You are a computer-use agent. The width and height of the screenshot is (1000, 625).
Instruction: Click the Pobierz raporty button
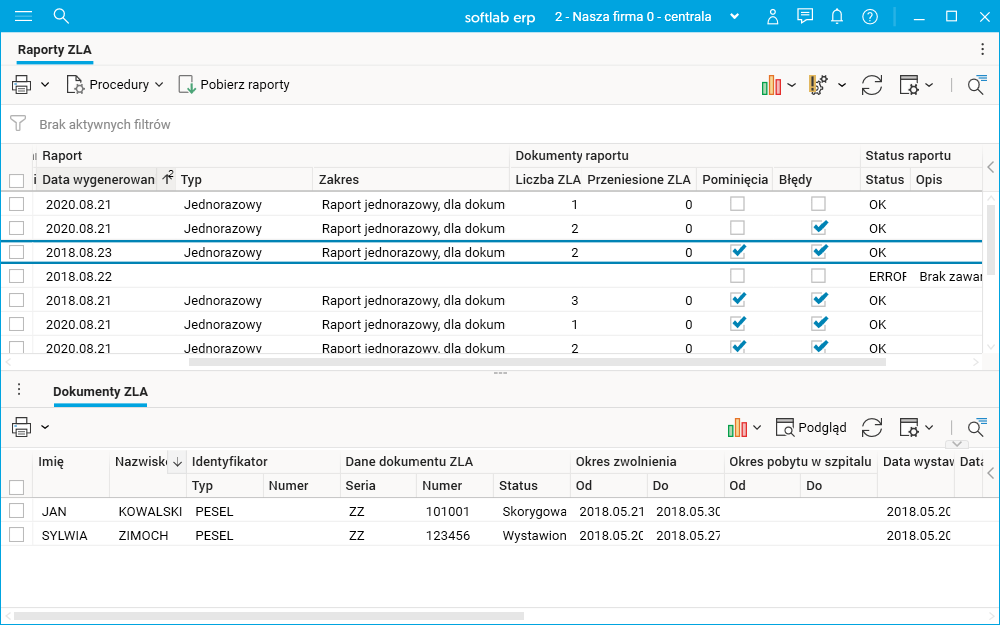(x=234, y=85)
